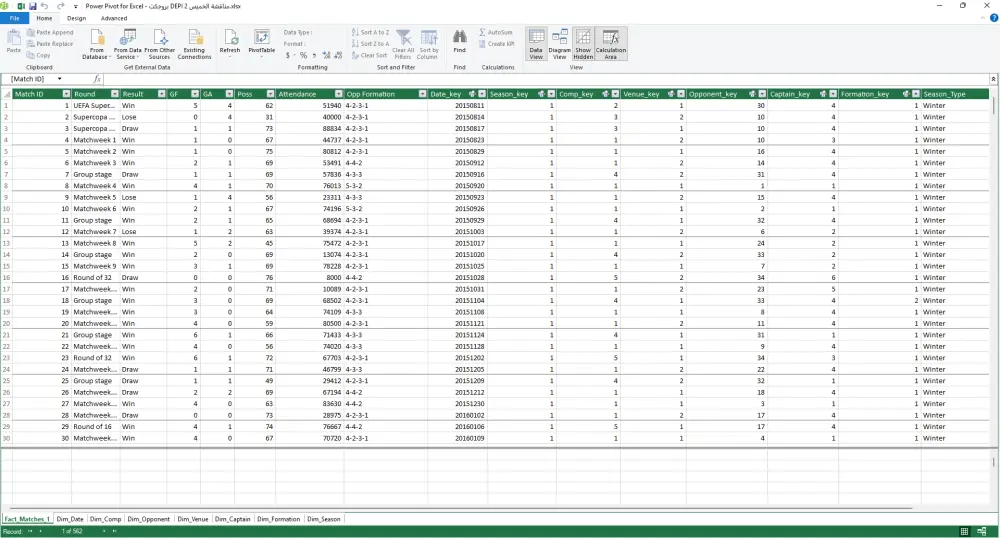The height and width of the screenshot is (538, 1000).
Task: Open From Database import option
Action: coord(96,45)
